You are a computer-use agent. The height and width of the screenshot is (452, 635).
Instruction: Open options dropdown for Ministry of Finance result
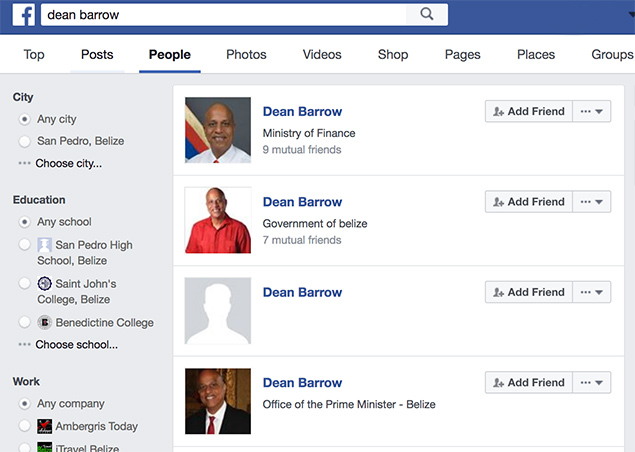click(592, 111)
